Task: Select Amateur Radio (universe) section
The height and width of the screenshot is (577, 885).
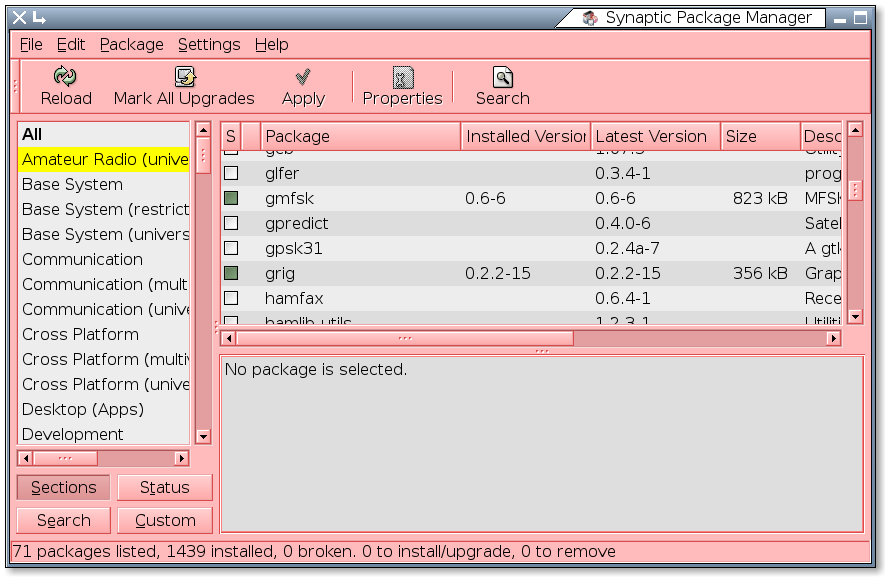Action: point(104,159)
